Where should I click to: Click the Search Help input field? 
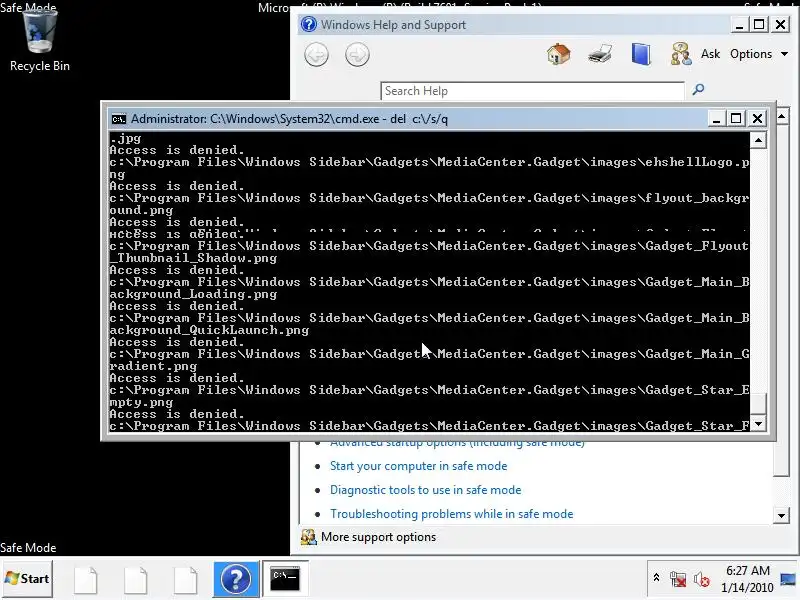[532, 91]
